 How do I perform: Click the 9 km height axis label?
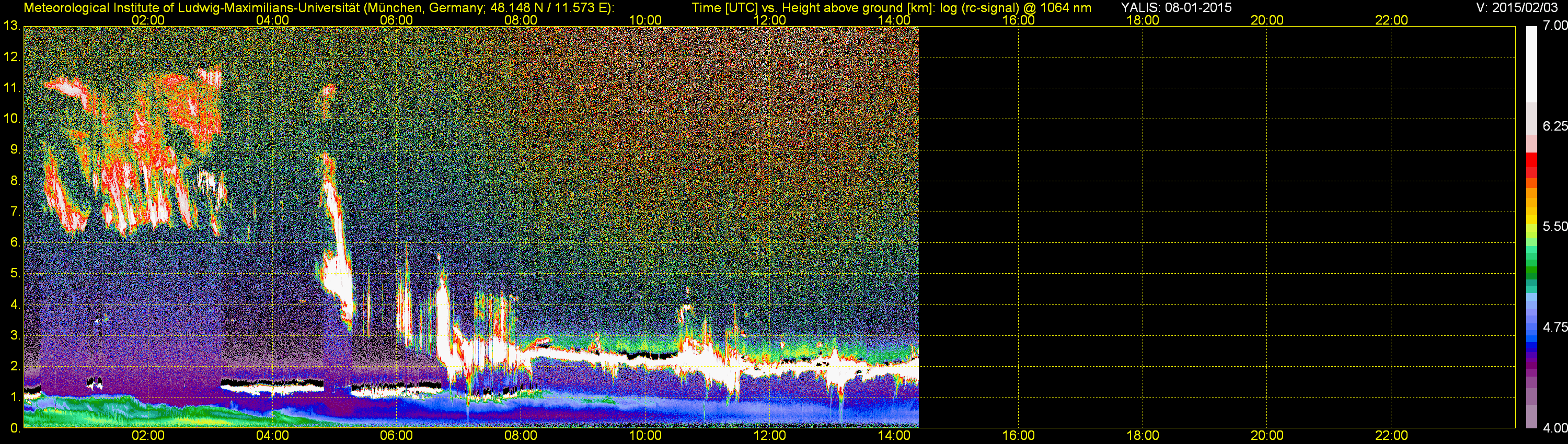click(15, 149)
